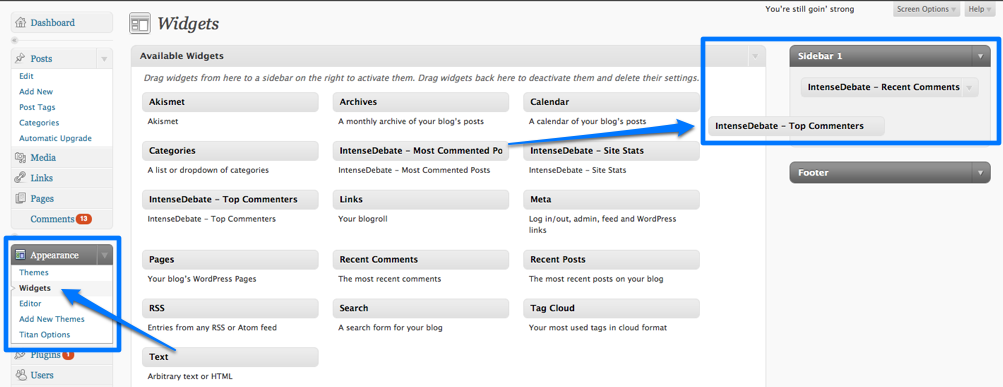Open Post Tags submenu link

pyautogui.click(x=37, y=107)
